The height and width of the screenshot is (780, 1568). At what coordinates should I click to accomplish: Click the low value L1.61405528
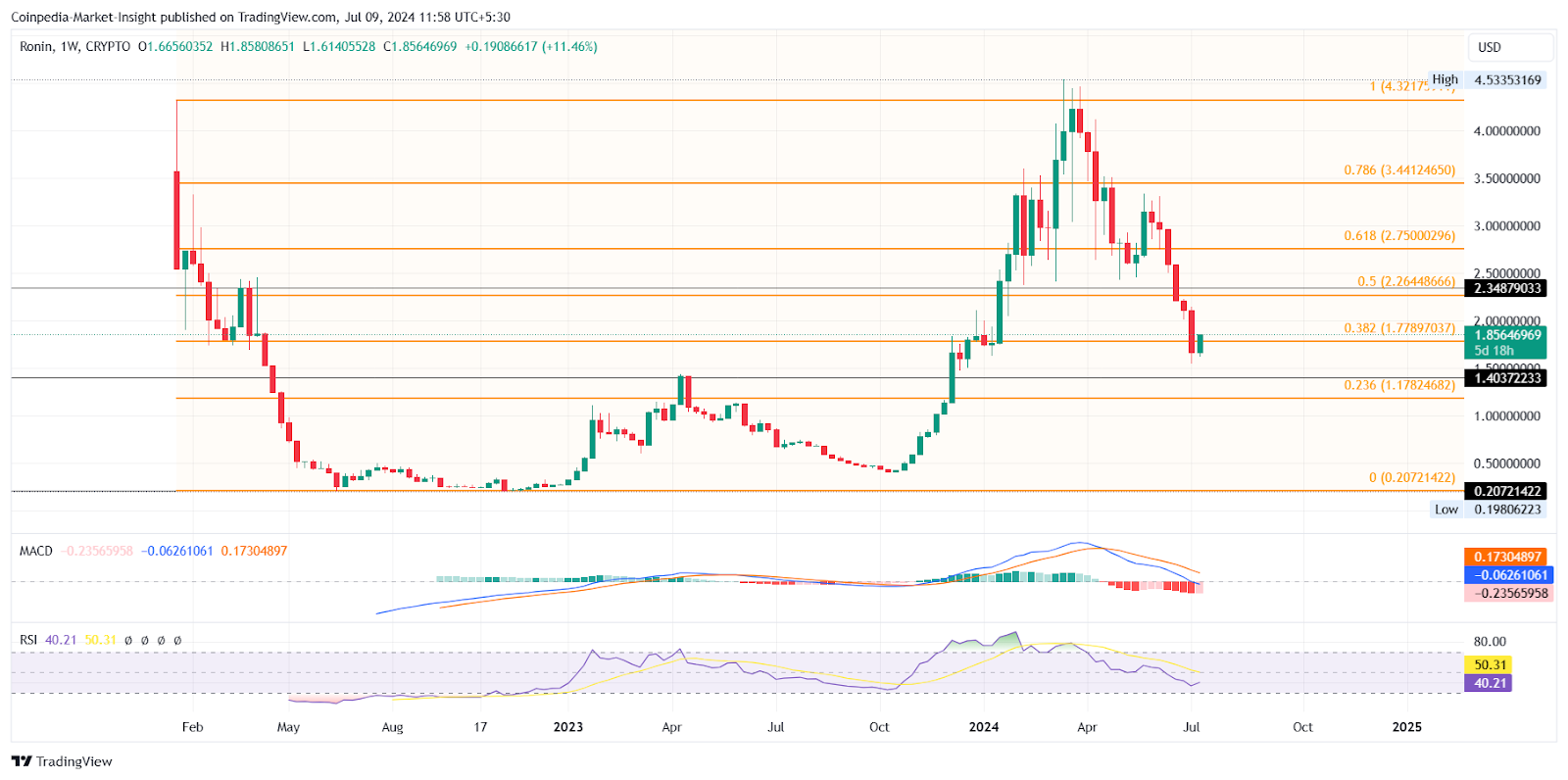(339, 46)
